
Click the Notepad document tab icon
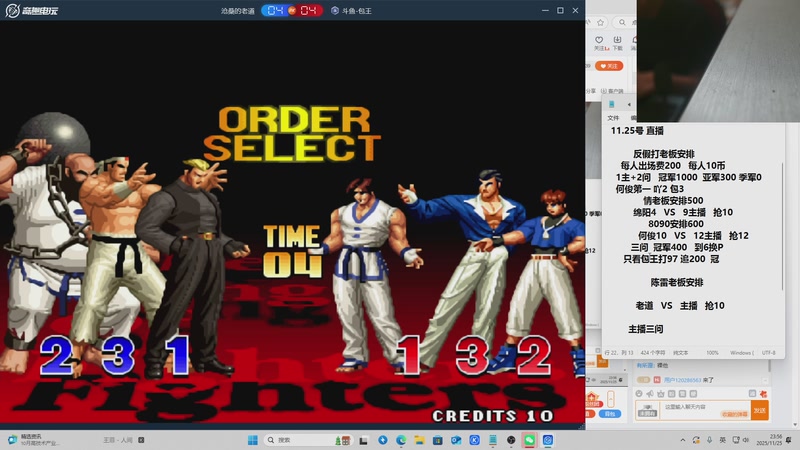coord(612,104)
